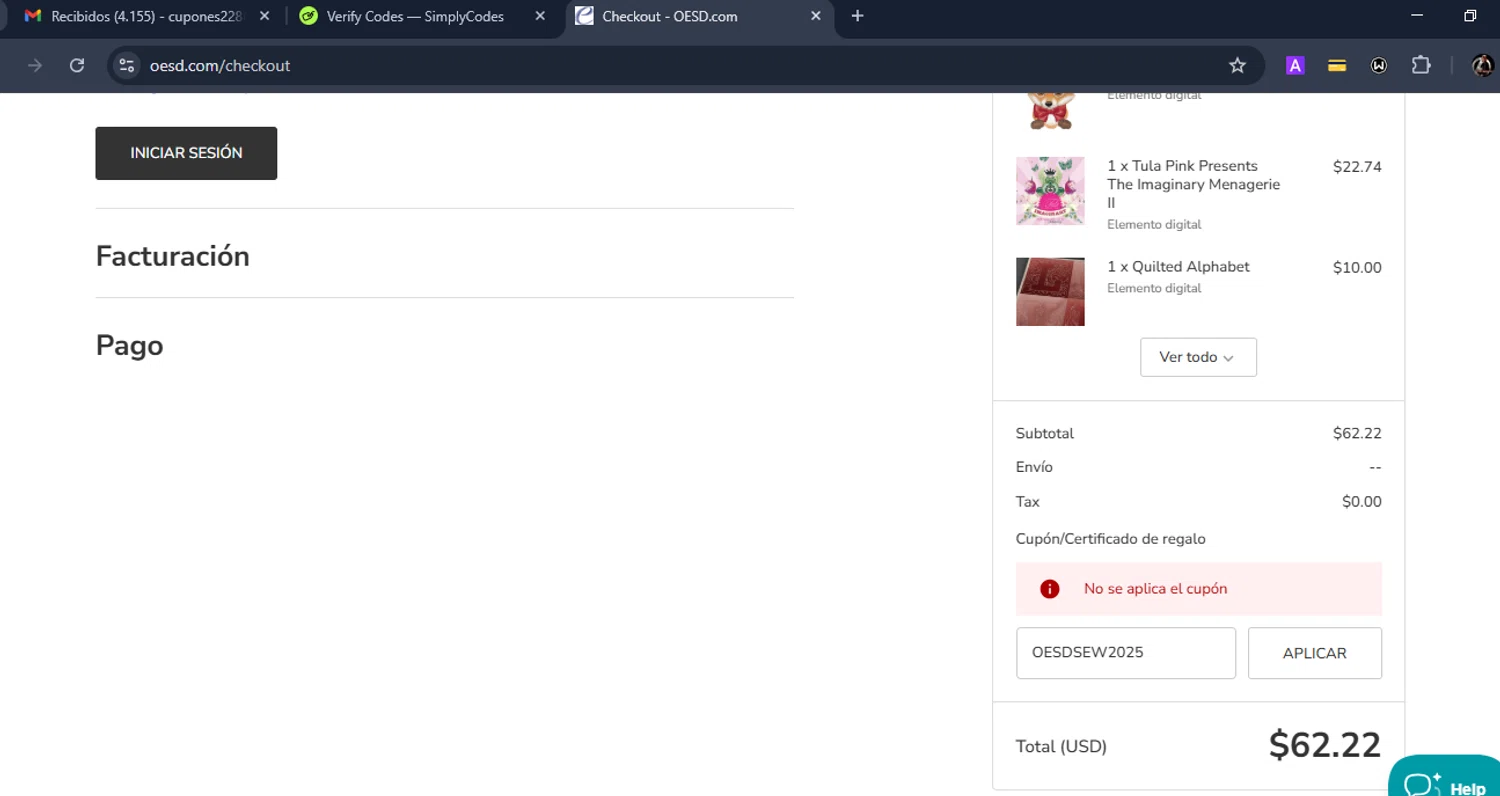Expand the Ver todo items dropdown
Screen dimensions: 1500x796
(1198, 357)
